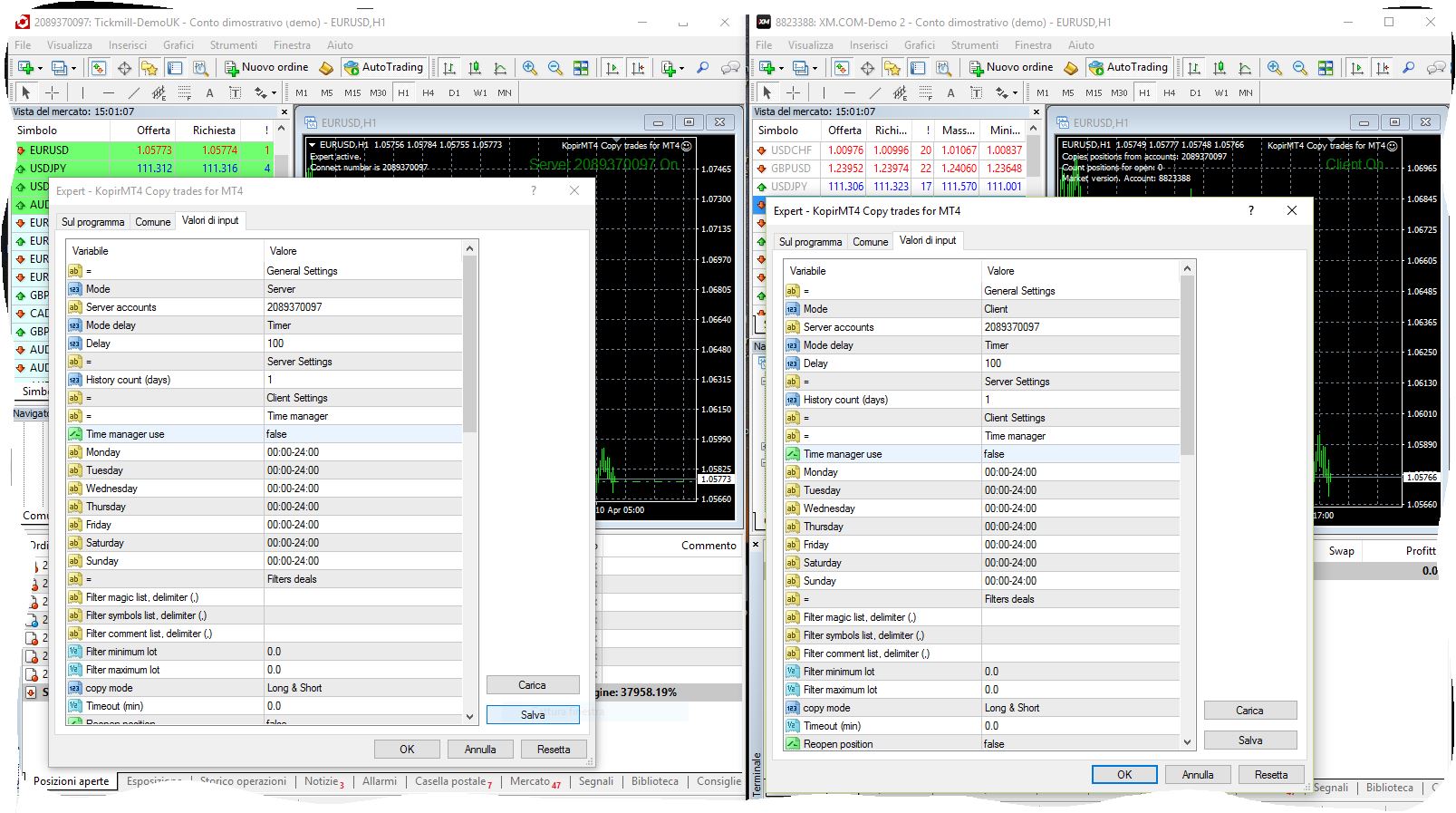Viewport: 1456px width, 813px height.
Task: Click Resetta button in right dialog
Action: click(1271, 774)
